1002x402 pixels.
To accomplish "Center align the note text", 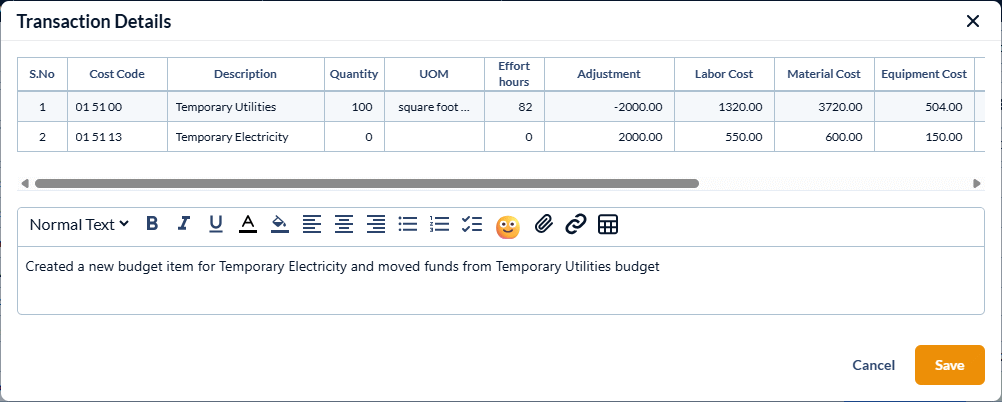I will (x=344, y=224).
